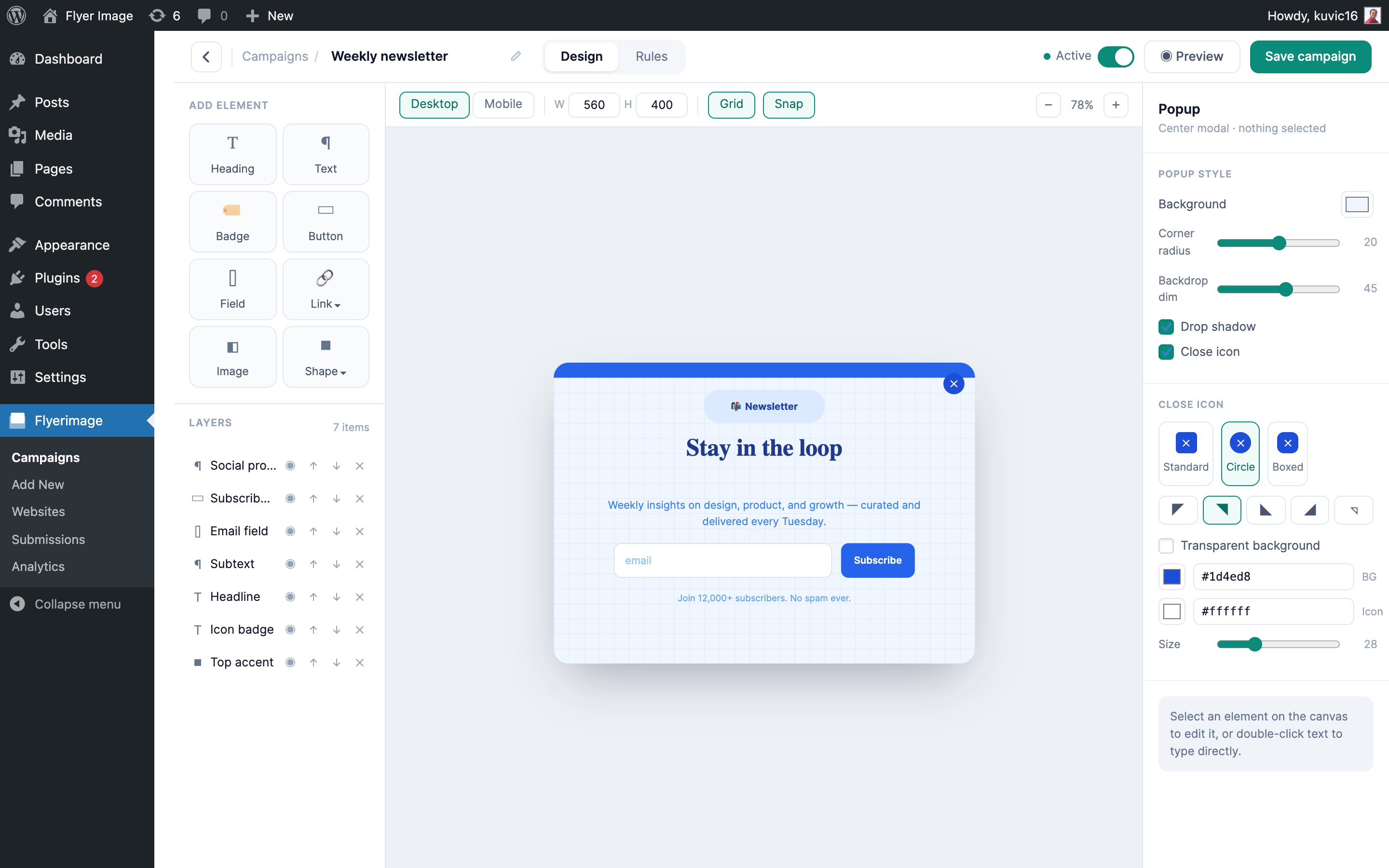Choose the Boxed close icon style
Screen dimensions: 1389x868
pos(1287,453)
